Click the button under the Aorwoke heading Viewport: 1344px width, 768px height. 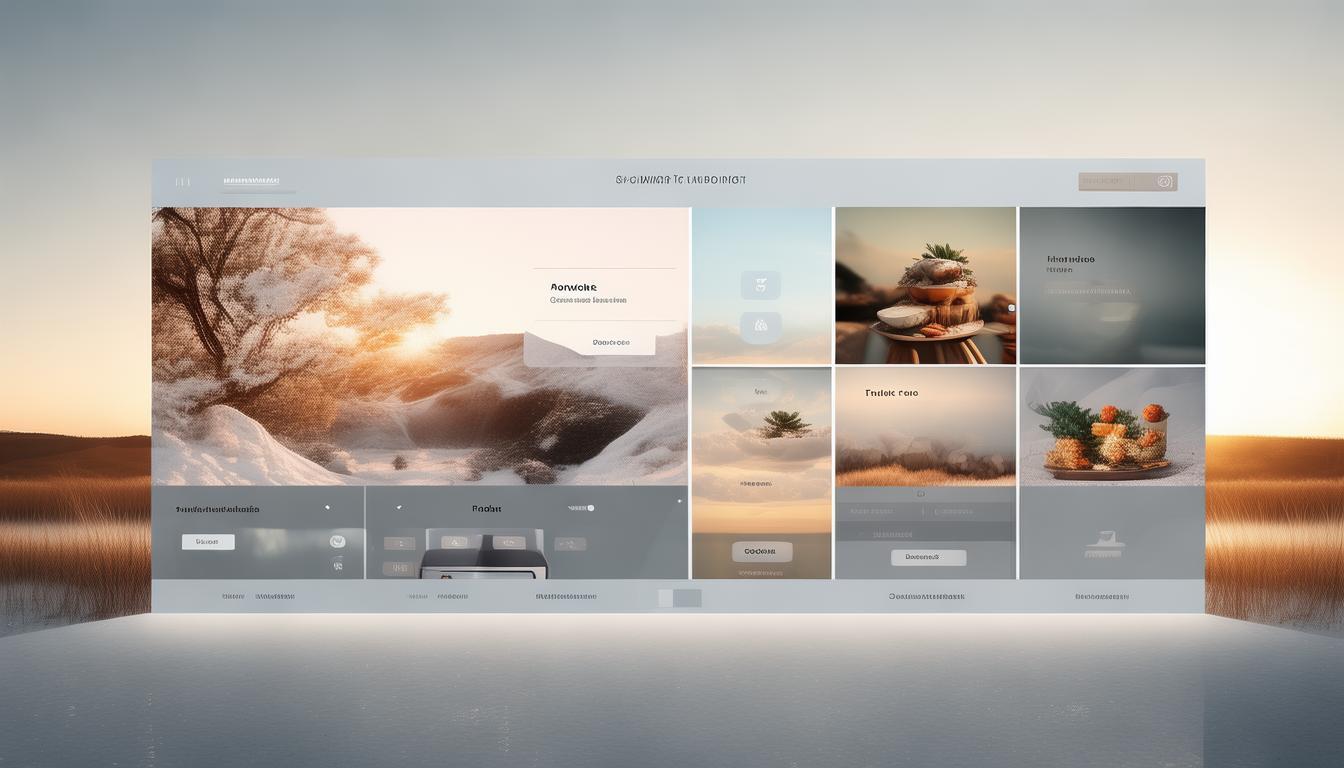click(610, 343)
